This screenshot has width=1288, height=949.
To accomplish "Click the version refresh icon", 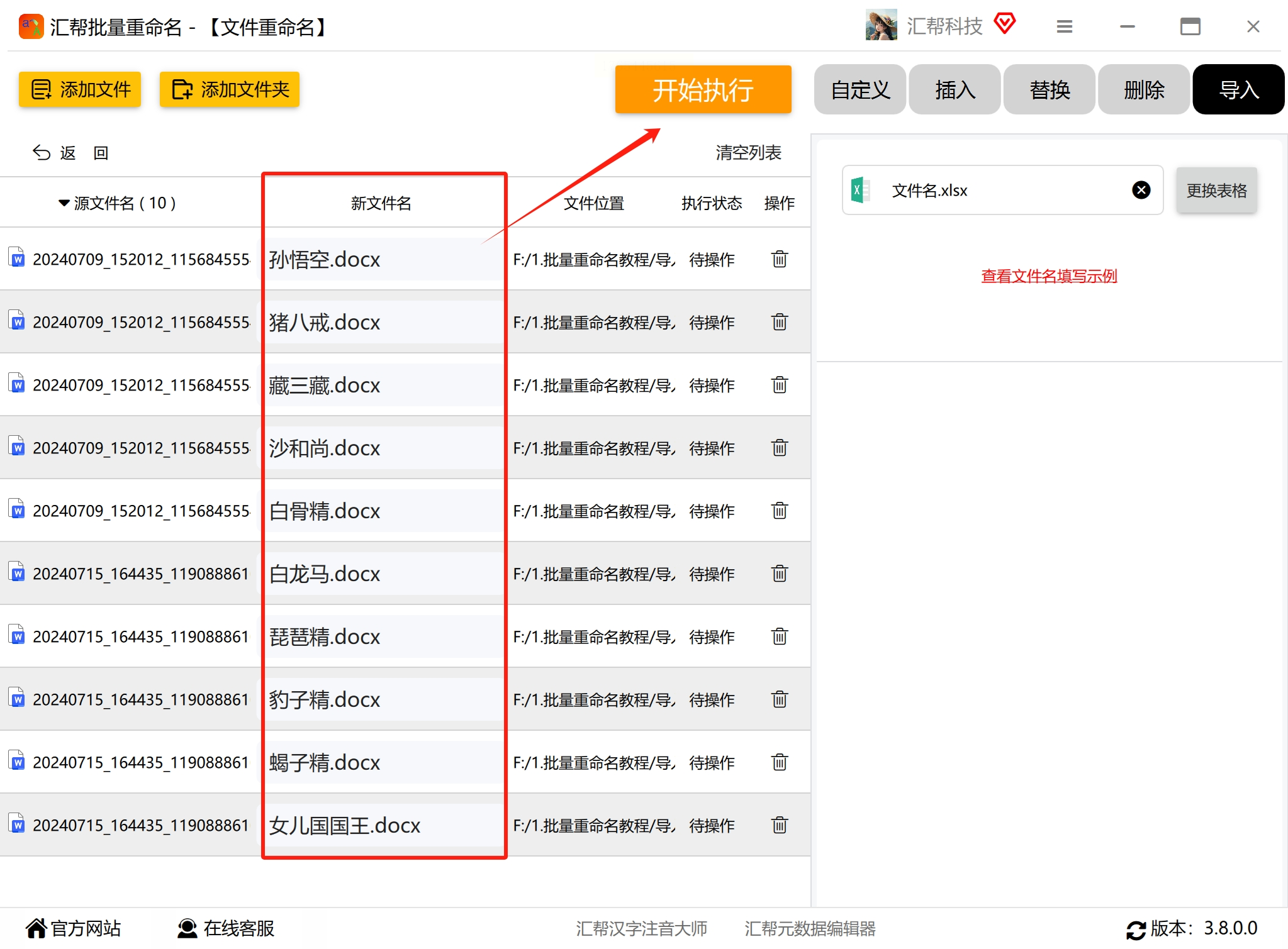I will 1136,930.
